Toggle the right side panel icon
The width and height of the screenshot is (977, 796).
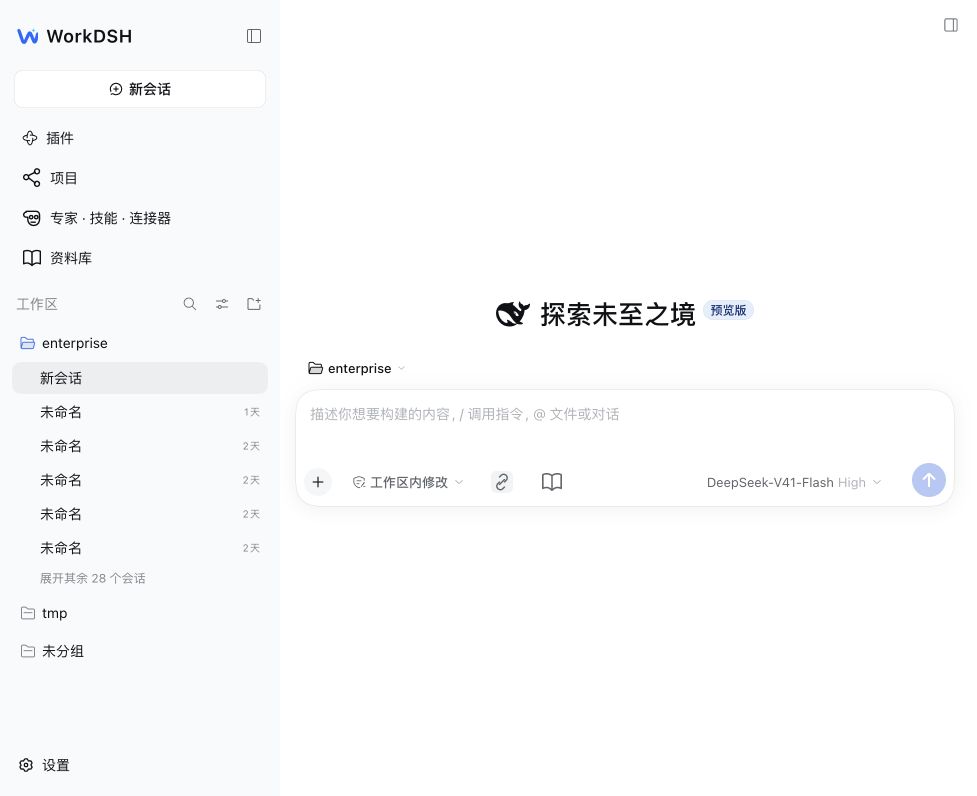(x=950, y=25)
